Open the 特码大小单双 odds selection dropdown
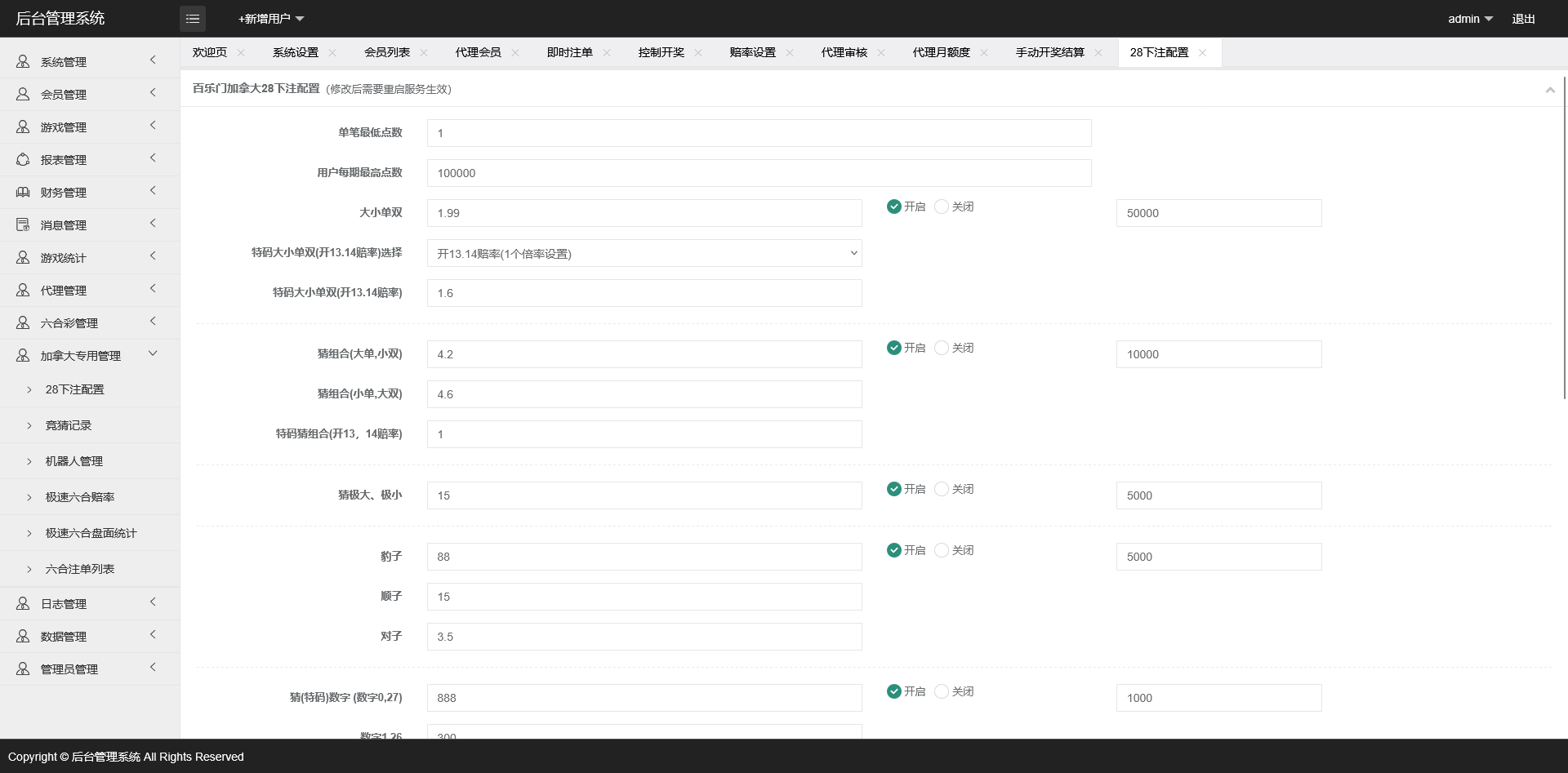Viewport: 1568px width, 773px height. click(x=644, y=254)
